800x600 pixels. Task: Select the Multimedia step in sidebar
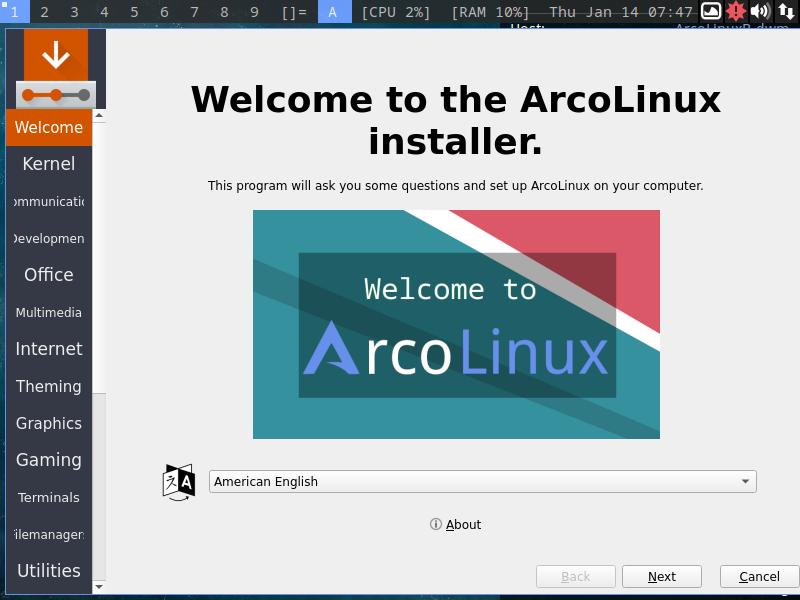point(49,312)
